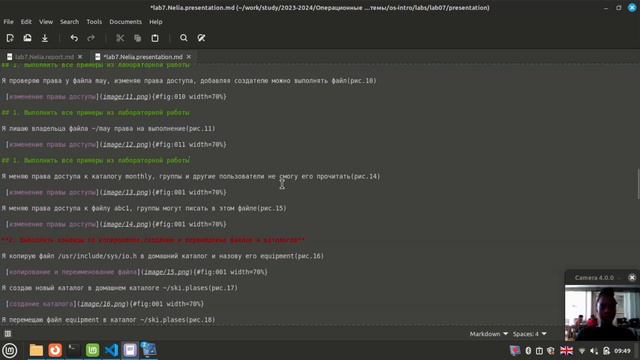Image resolution: width=640 pixels, height=360 pixels.
Task: Open the Linux Mint start menu
Action: (9, 350)
